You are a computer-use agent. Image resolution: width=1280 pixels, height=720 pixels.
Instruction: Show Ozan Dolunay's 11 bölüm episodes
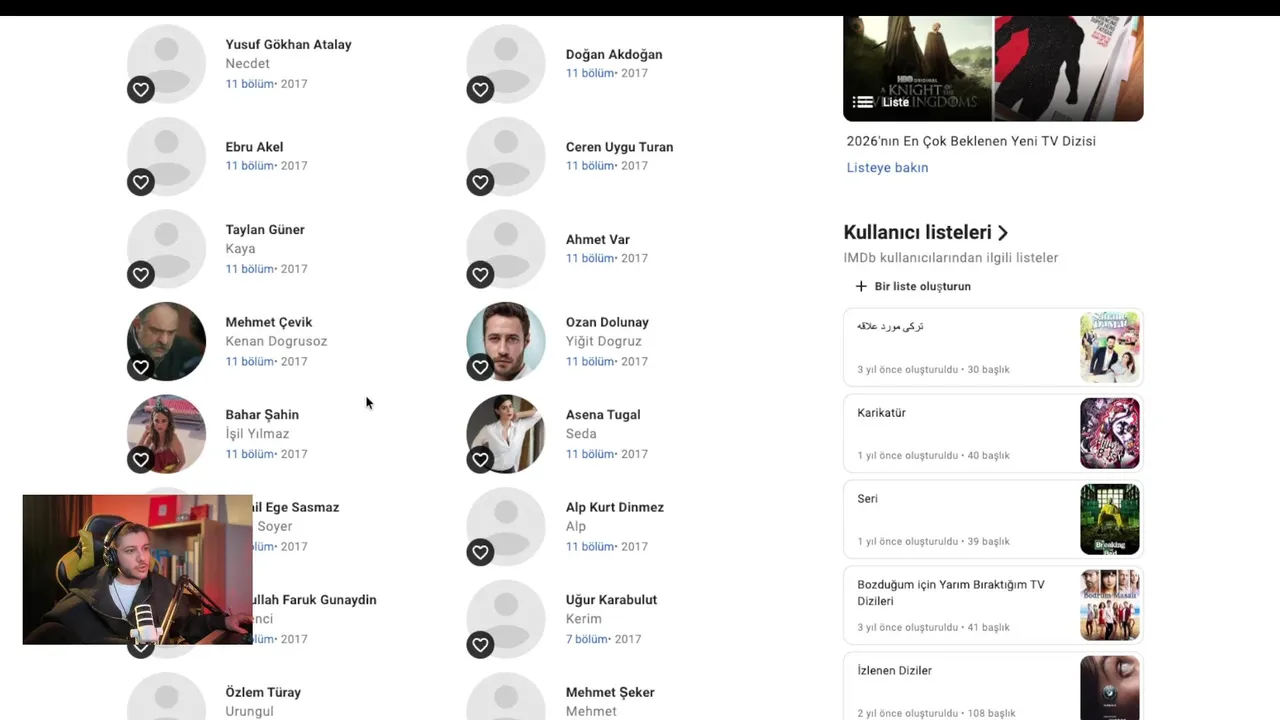click(590, 362)
